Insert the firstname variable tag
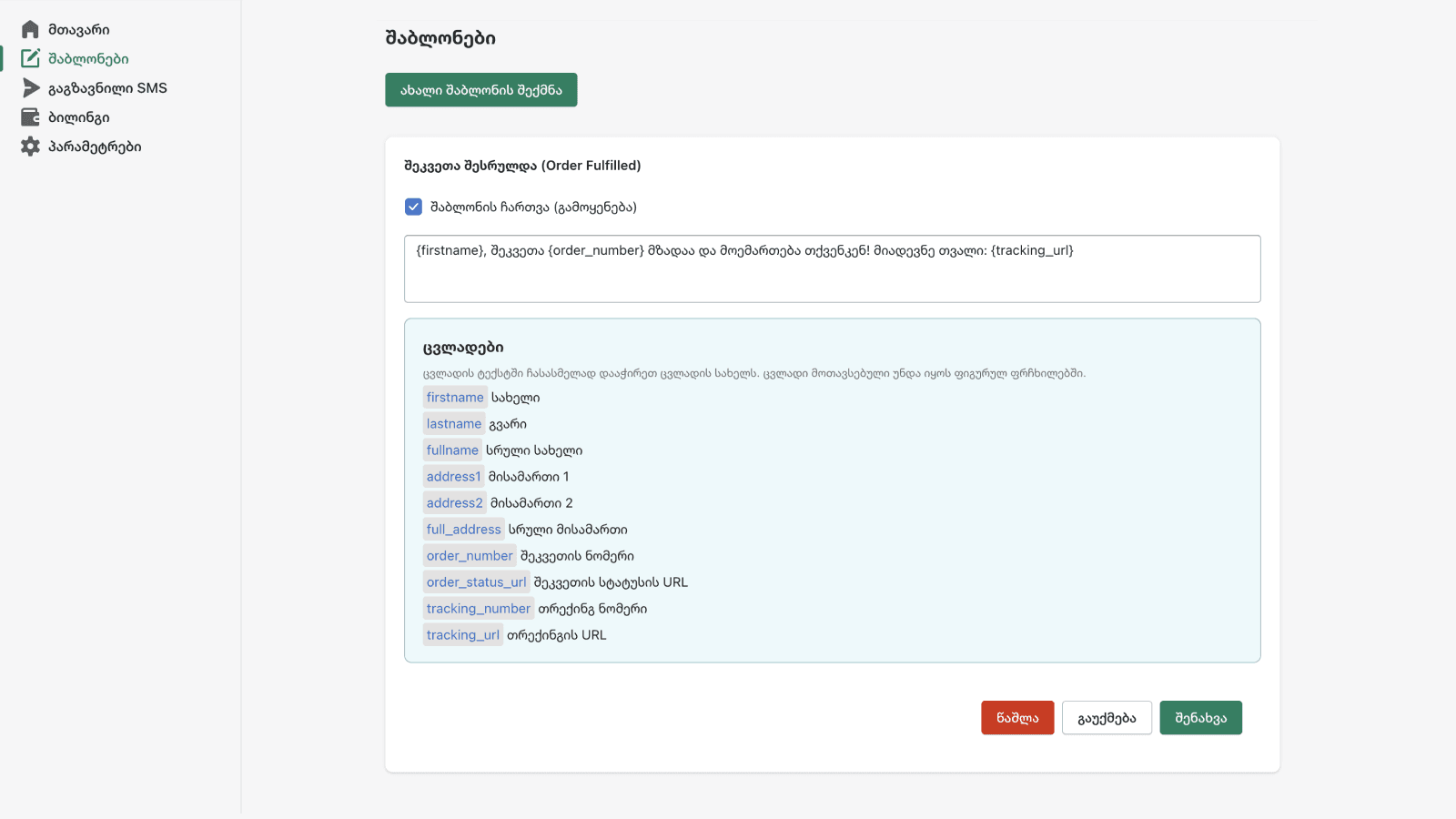 455,398
